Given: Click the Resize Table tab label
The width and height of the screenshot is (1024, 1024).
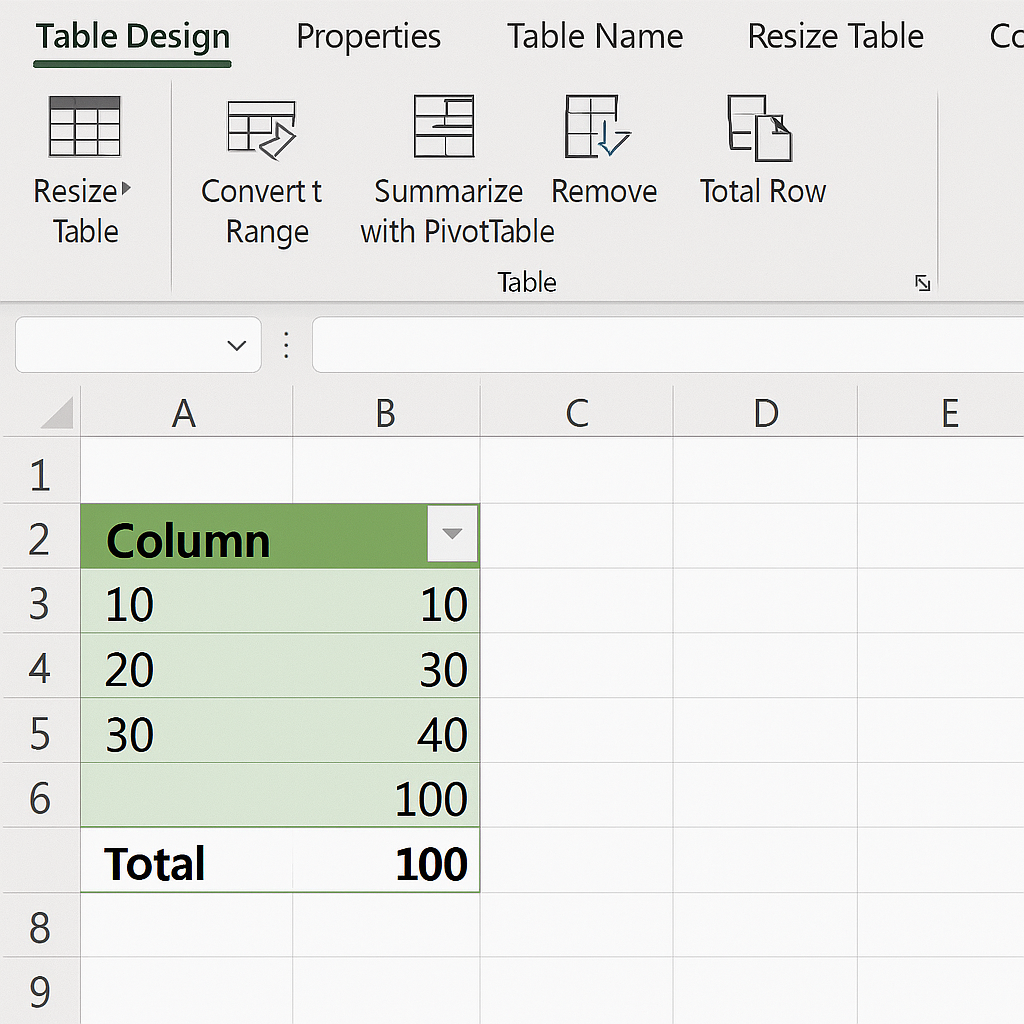Looking at the screenshot, I should point(835,36).
